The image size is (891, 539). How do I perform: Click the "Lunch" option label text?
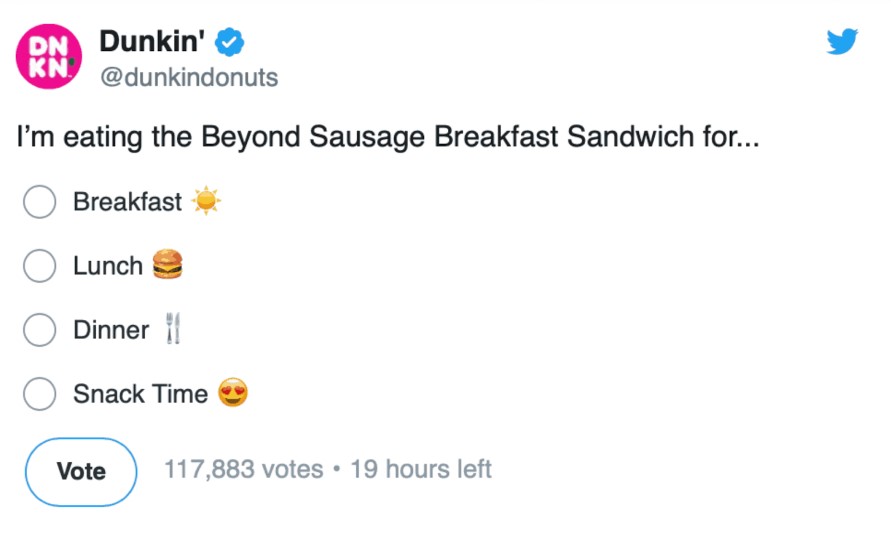click(108, 266)
